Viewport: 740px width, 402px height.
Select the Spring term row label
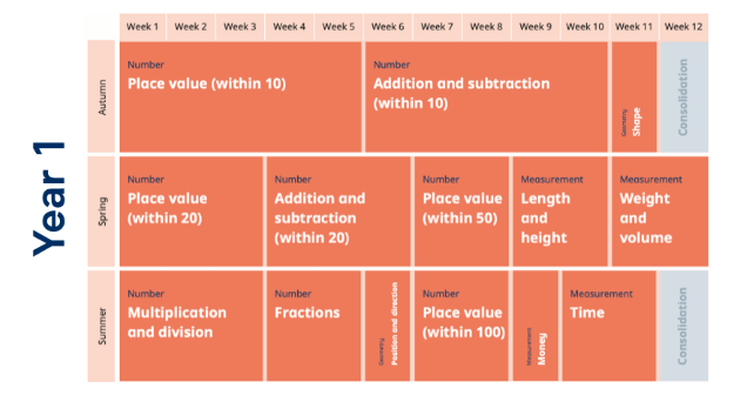point(101,211)
